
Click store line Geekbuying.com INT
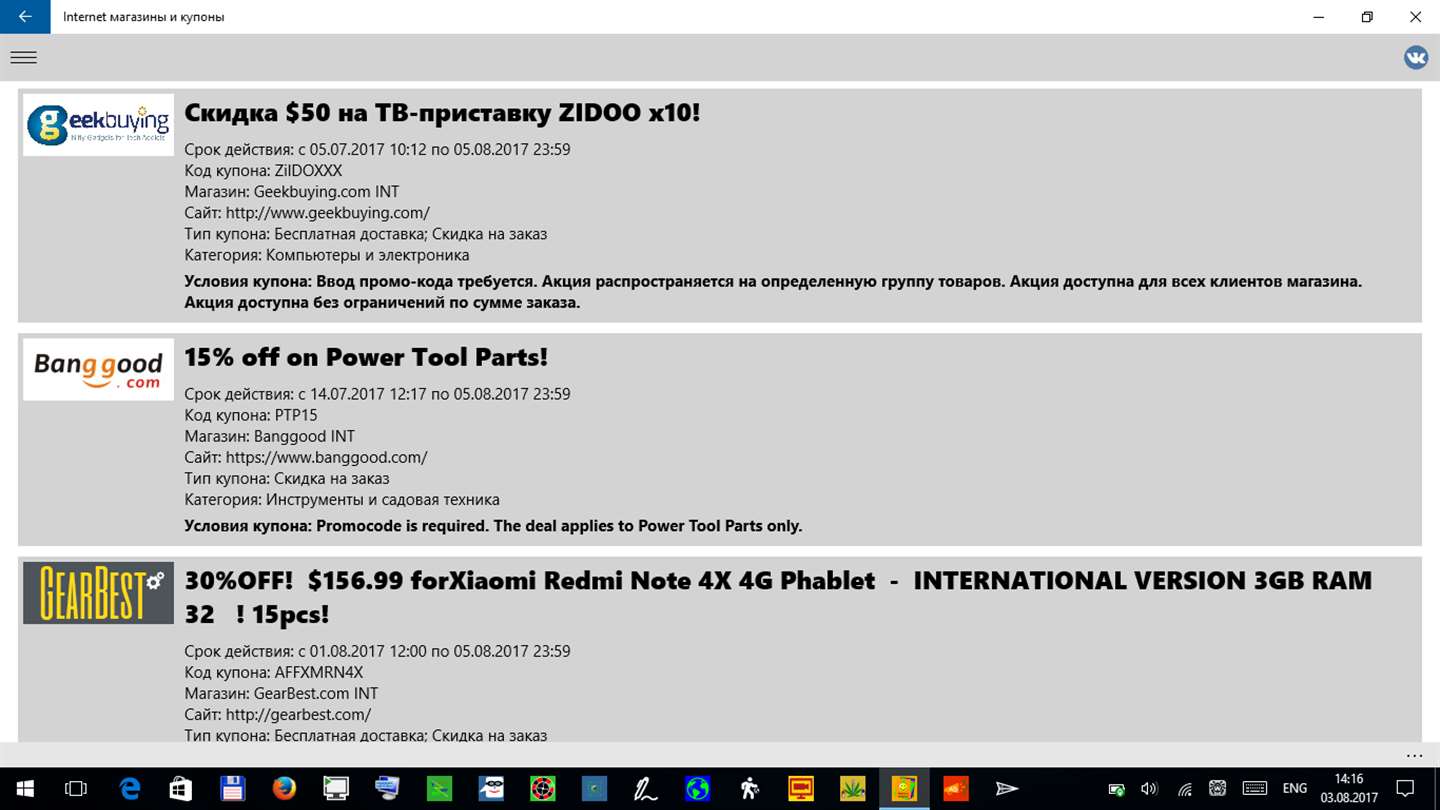coord(292,192)
